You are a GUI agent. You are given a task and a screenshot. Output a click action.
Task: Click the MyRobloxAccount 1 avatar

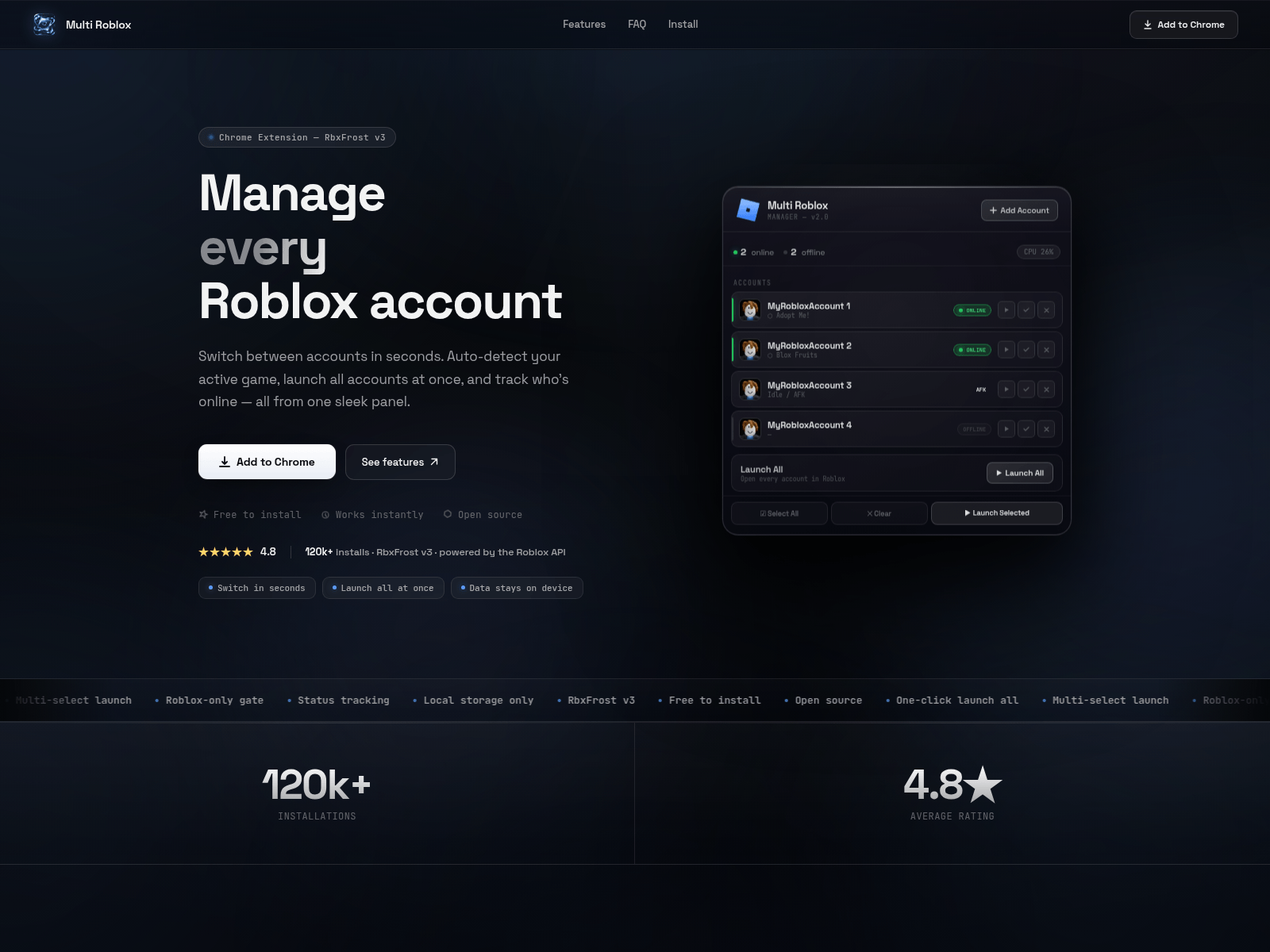(750, 310)
